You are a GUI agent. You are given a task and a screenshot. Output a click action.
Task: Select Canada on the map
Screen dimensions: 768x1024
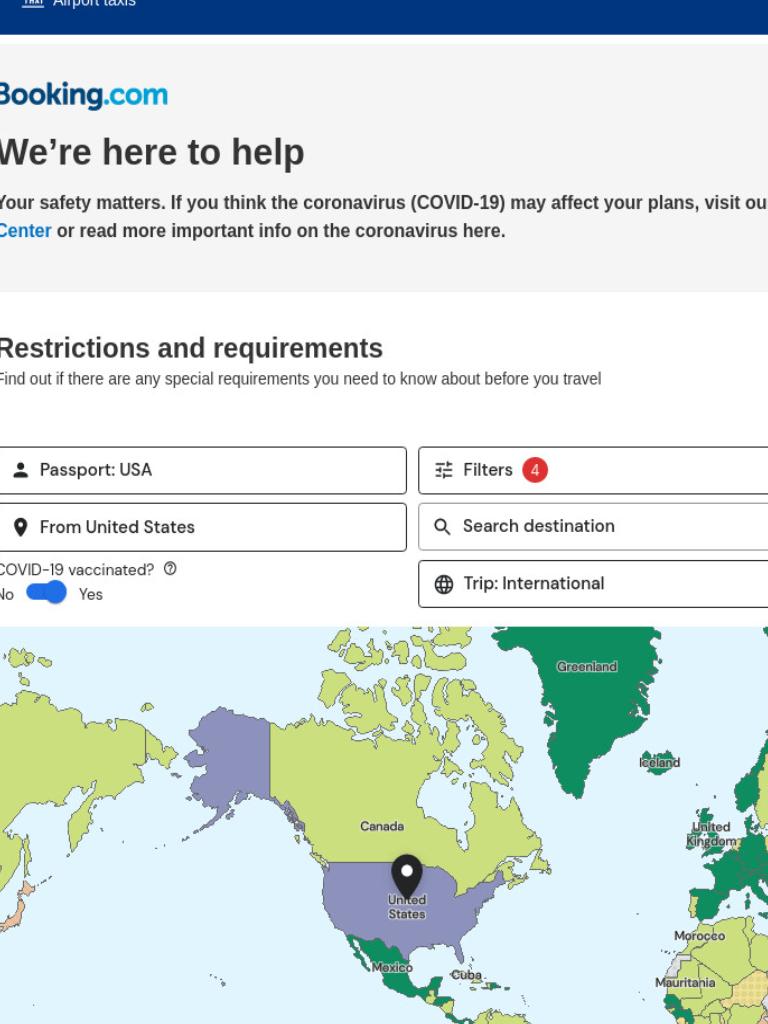tap(382, 827)
